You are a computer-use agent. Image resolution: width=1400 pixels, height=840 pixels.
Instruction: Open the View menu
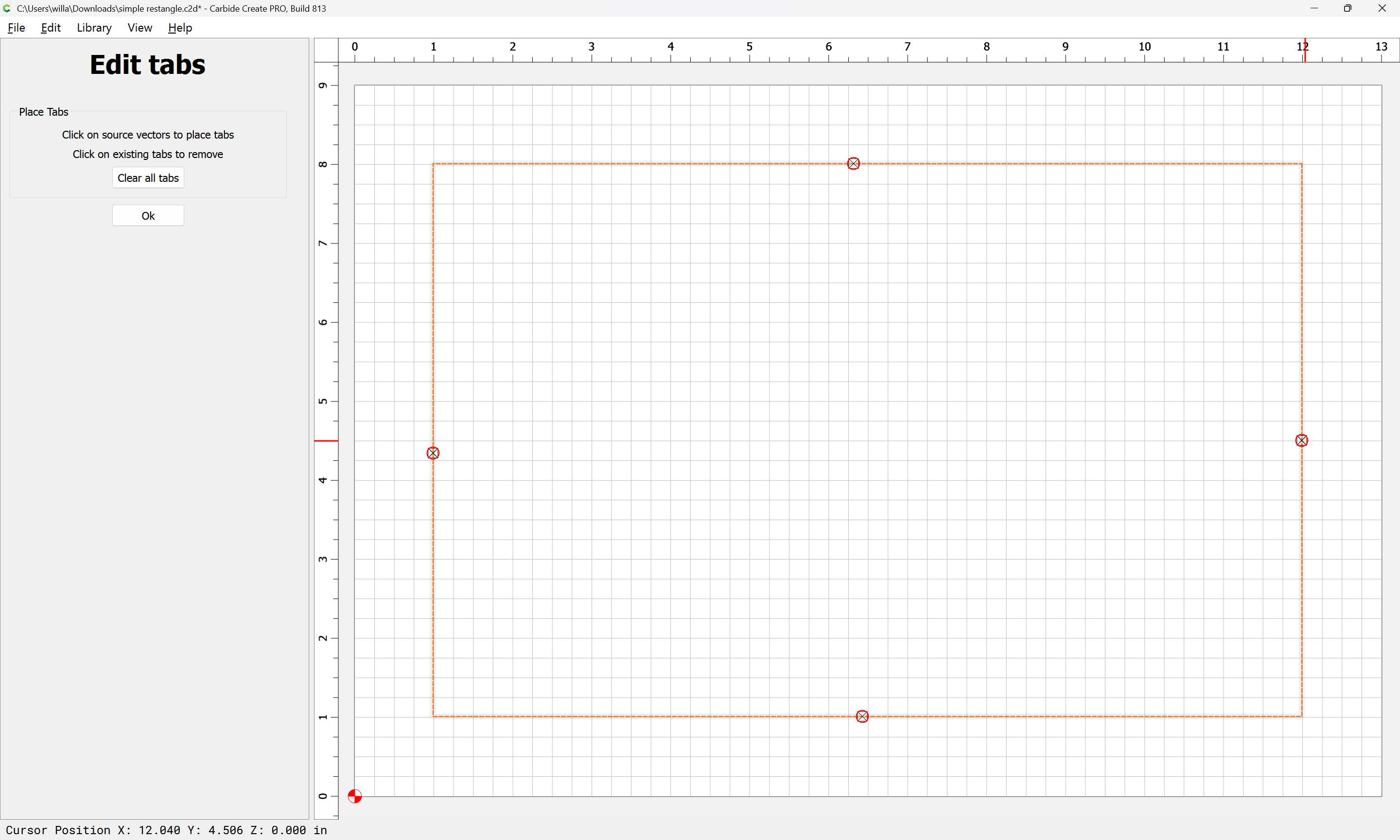(x=140, y=28)
